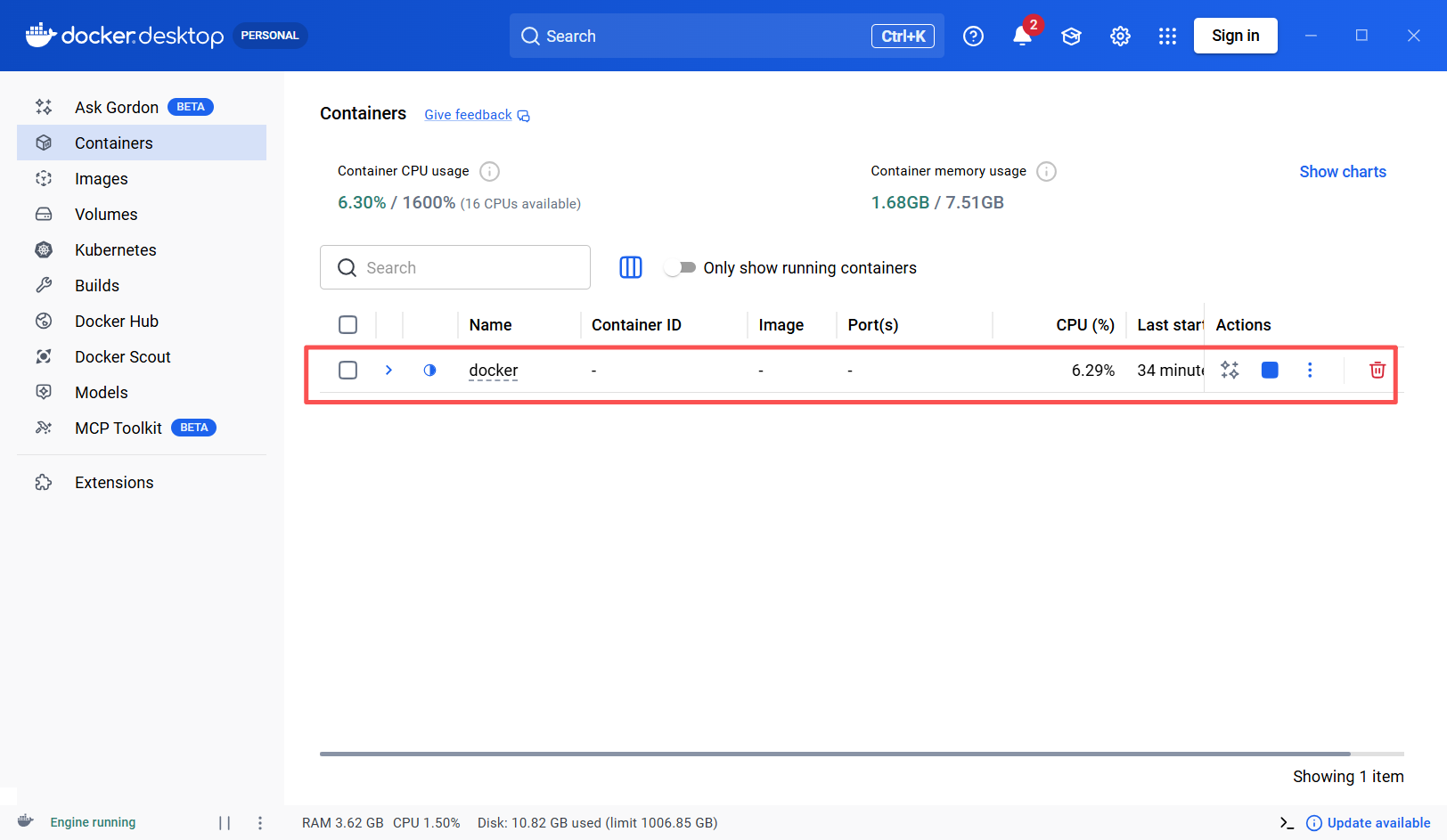Go to Volumes in sidebar

[x=142, y=214]
